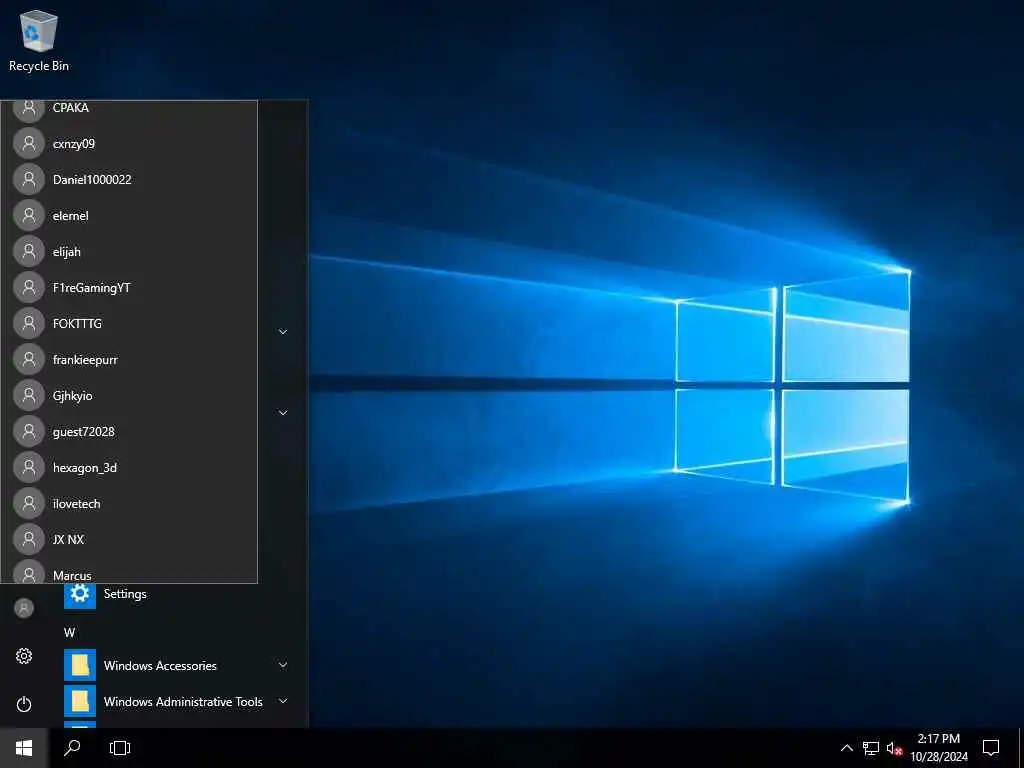Open the Settings gear in Start rail
Screen dimensions: 1024x768
pos(24,656)
